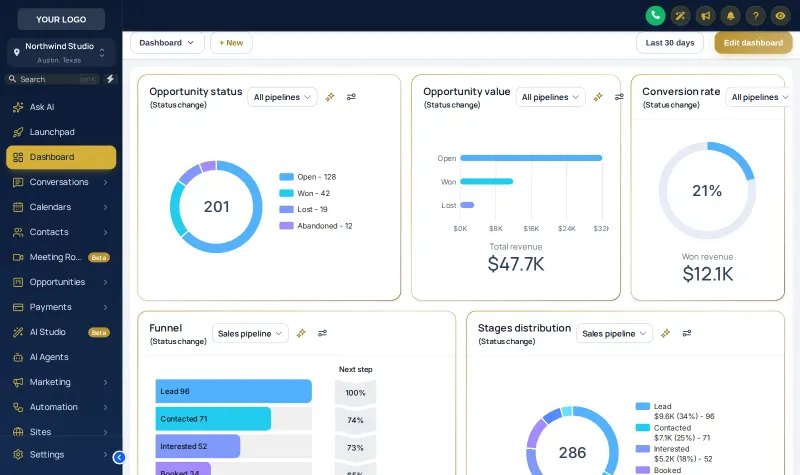The image size is (800, 475).
Task: Select Dashboard in the sidebar
Action: [61, 157]
